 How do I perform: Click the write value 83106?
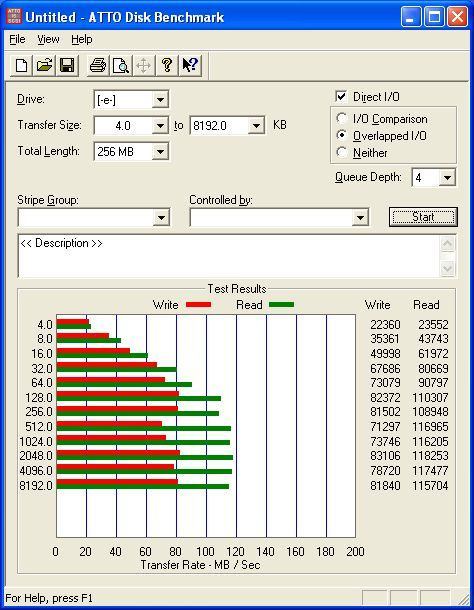pyautogui.click(x=385, y=456)
